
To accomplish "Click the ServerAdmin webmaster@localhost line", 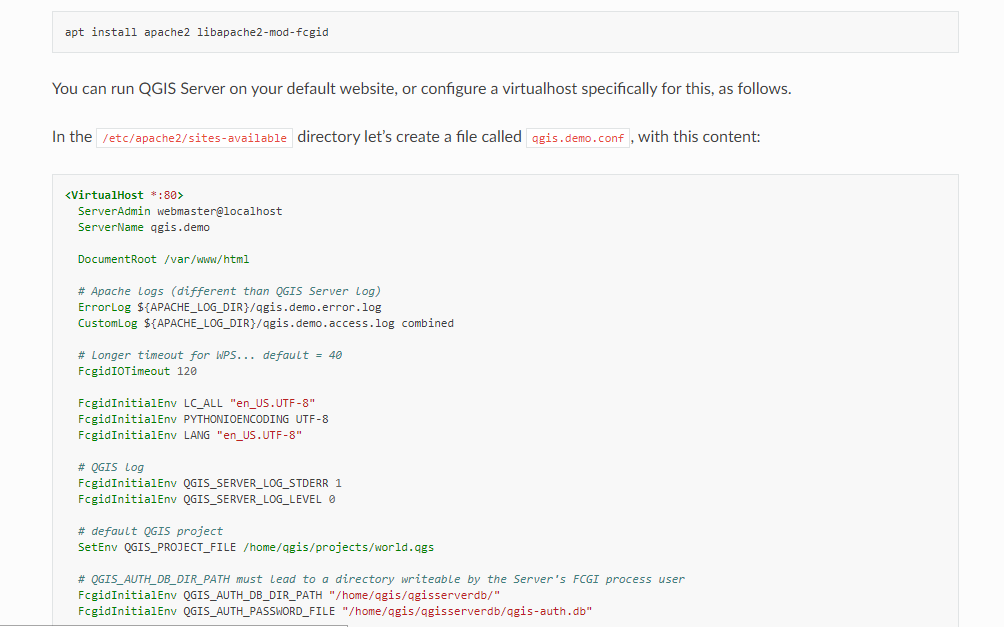I will point(180,211).
